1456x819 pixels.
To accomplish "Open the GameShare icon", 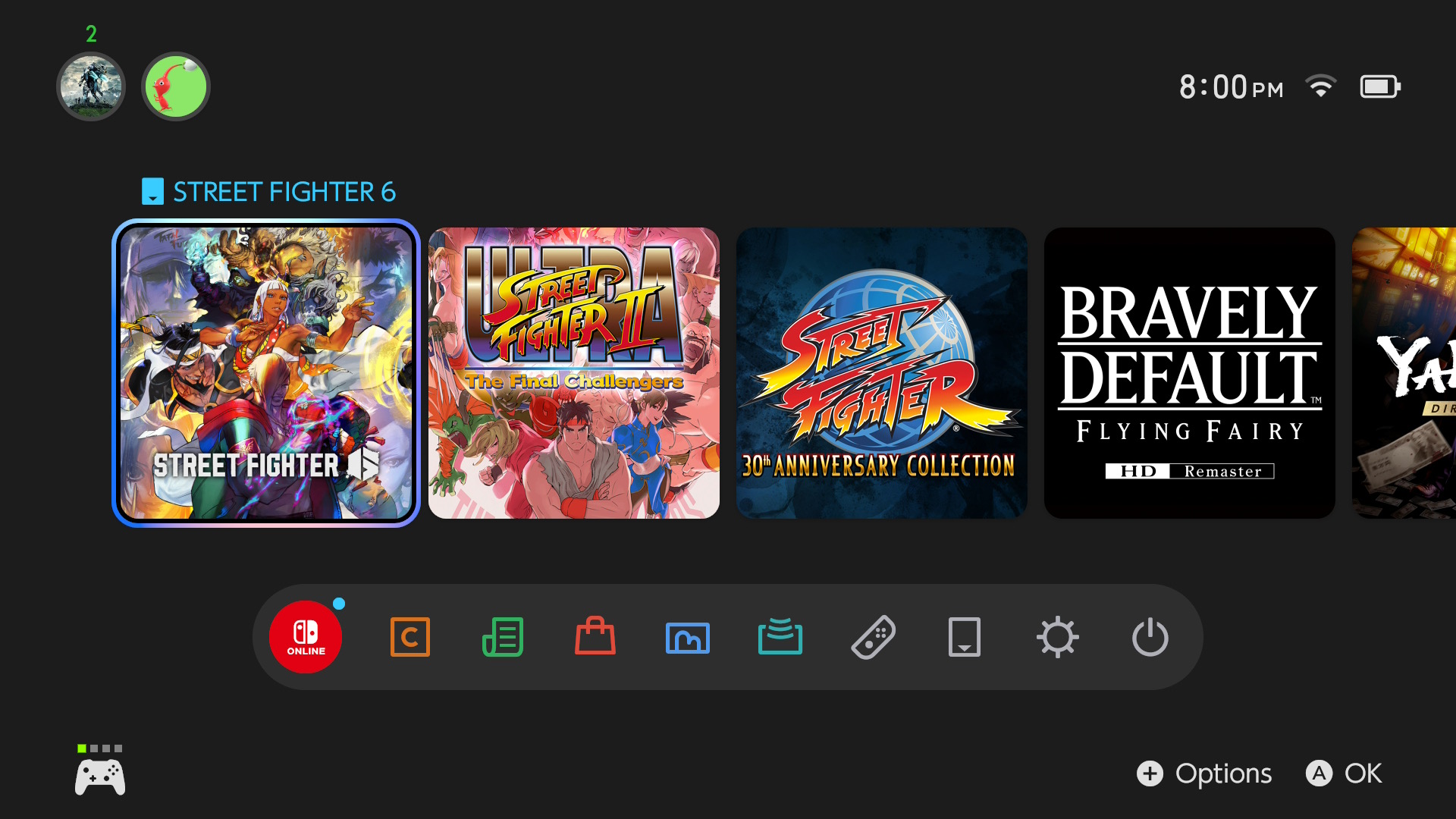I will pyautogui.click(x=780, y=636).
